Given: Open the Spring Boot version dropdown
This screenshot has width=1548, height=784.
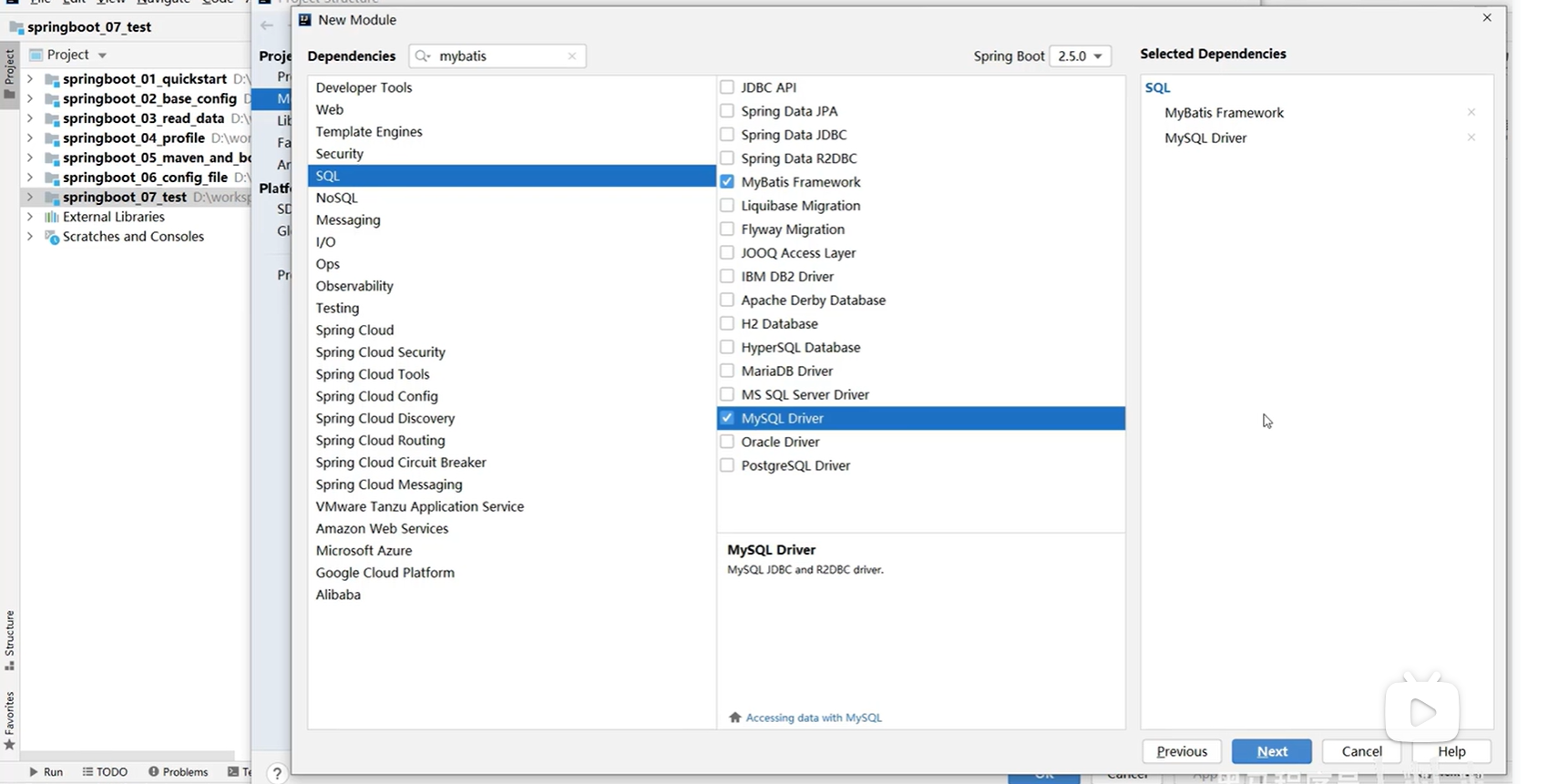Looking at the screenshot, I should (x=1080, y=56).
